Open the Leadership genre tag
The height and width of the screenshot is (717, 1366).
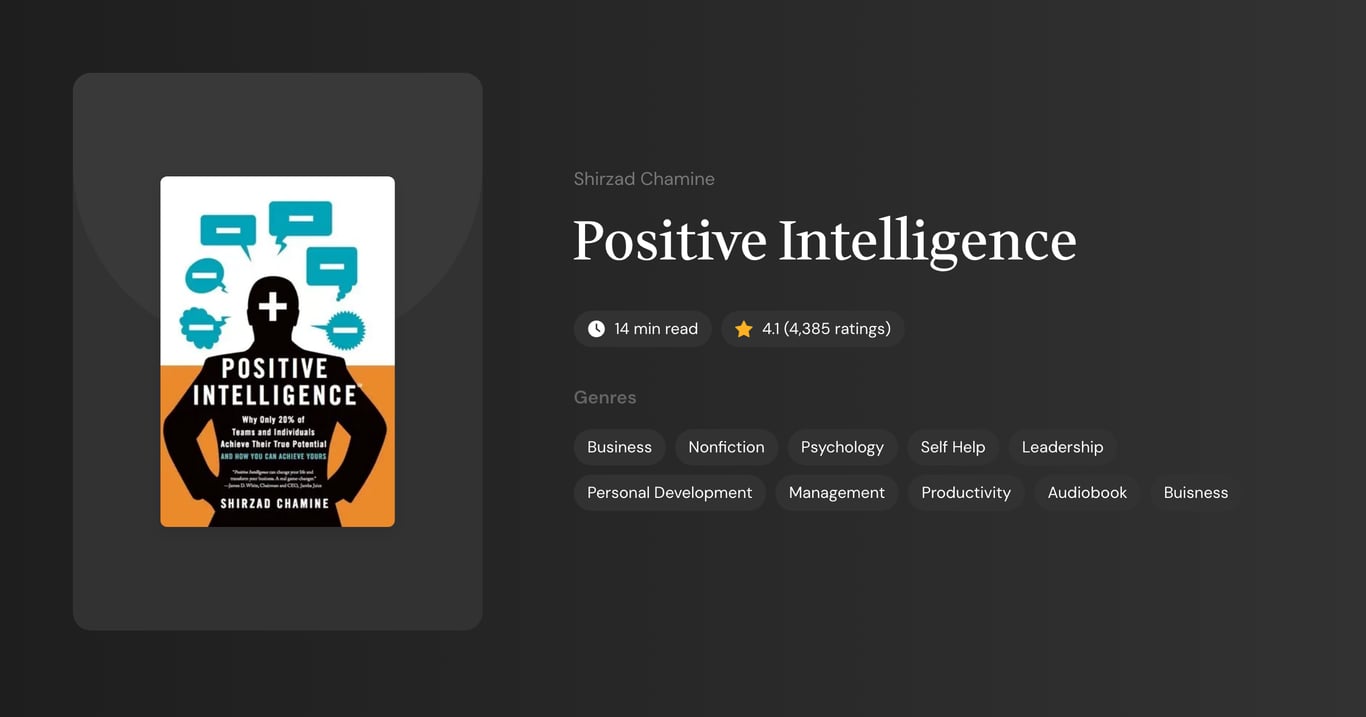(1062, 447)
